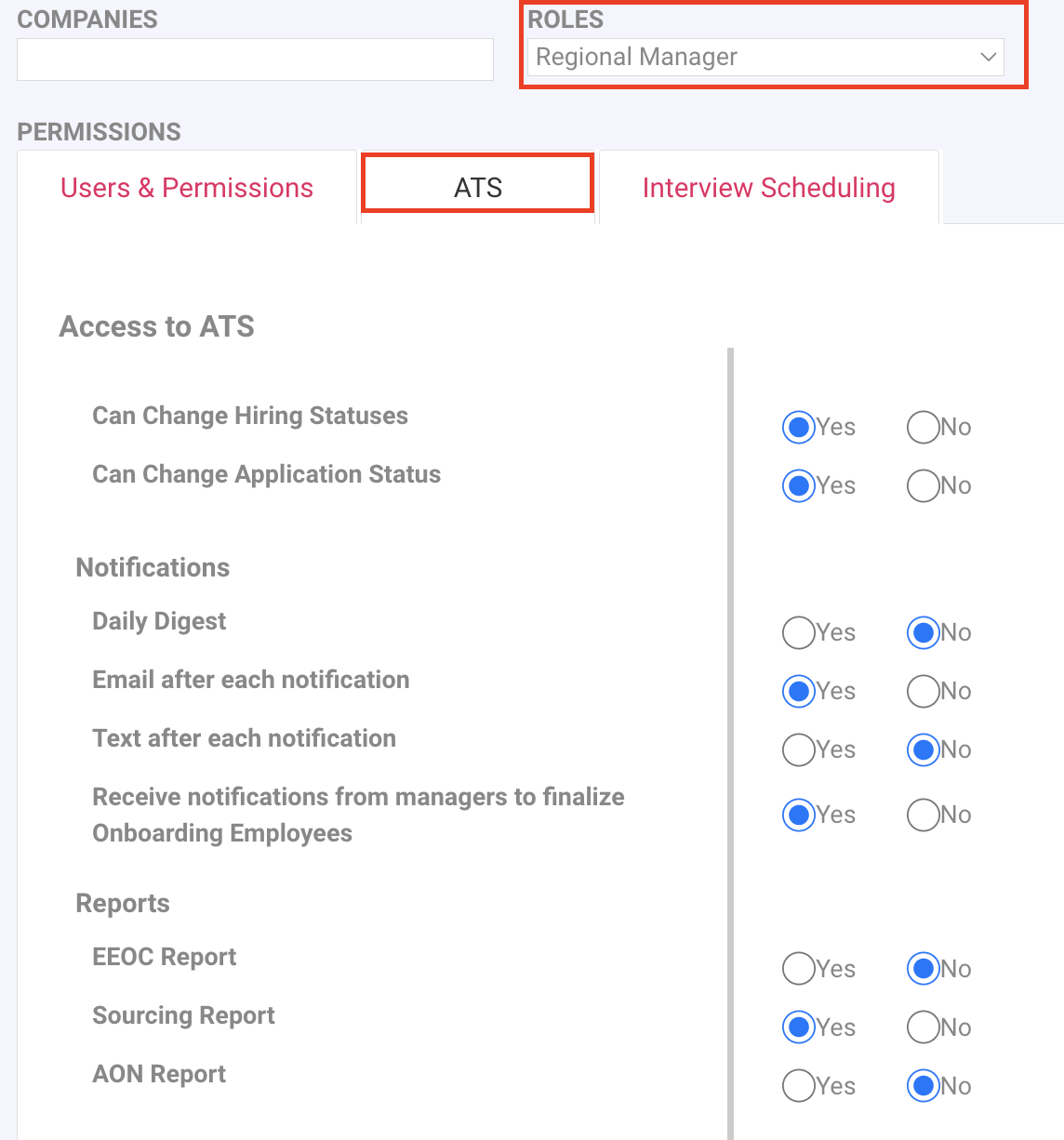The image size is (1064, 1140).
Task: Turn on AON Report with Yes
Action: click(x=798, y=1086)
